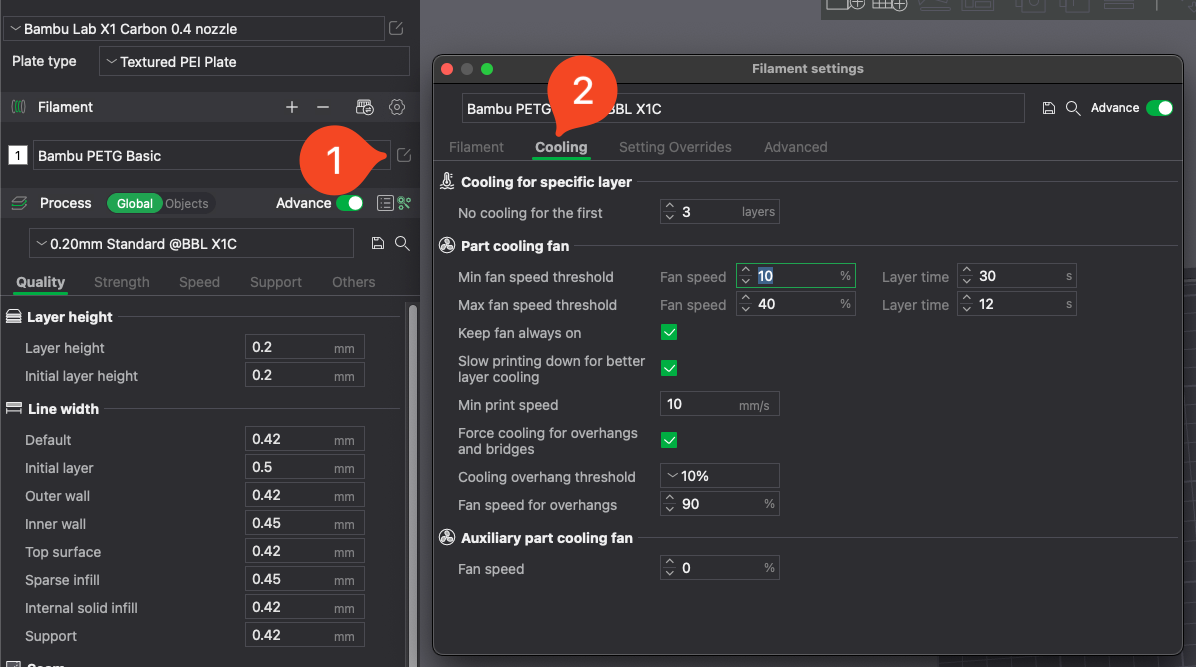The image size is (1196, 667).
Task: Remove a filament with the minus icon
Action: tap(323, 107)
